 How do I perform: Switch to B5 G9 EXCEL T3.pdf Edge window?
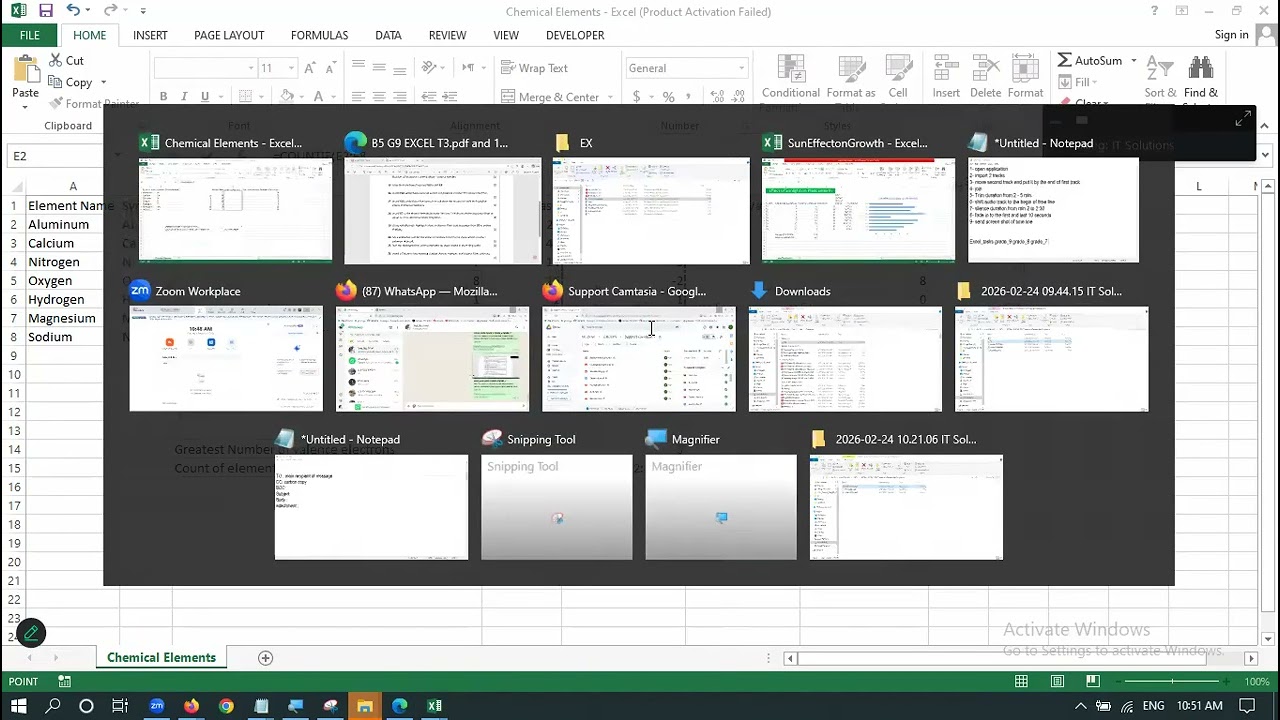pos(442,211)
